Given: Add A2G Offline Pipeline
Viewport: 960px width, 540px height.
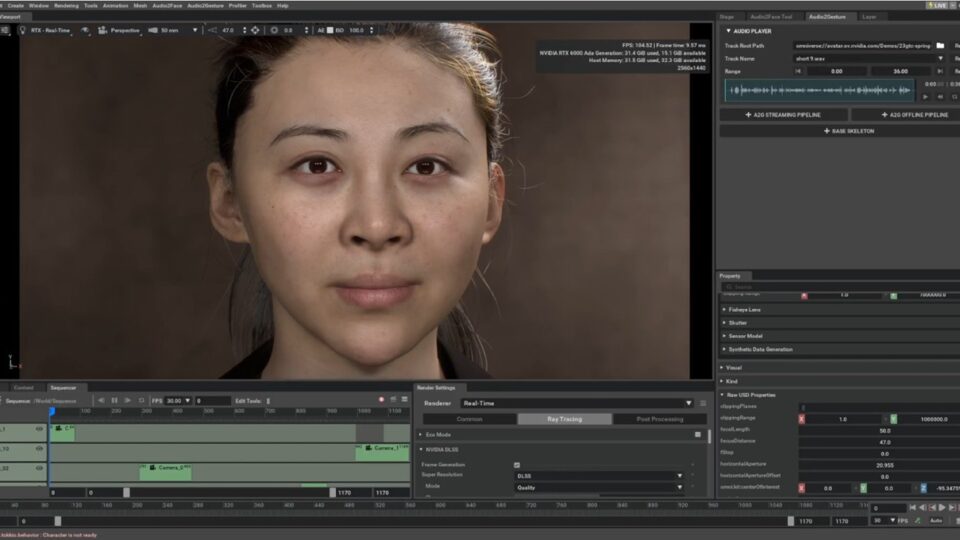Looking at the screenshot, I should click(906, 114).
